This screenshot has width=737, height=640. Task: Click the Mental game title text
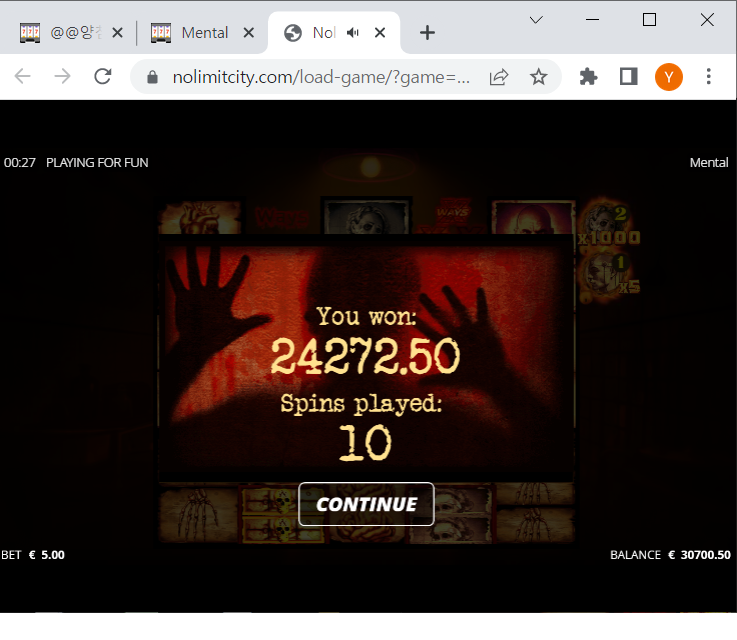coord(709,163)
